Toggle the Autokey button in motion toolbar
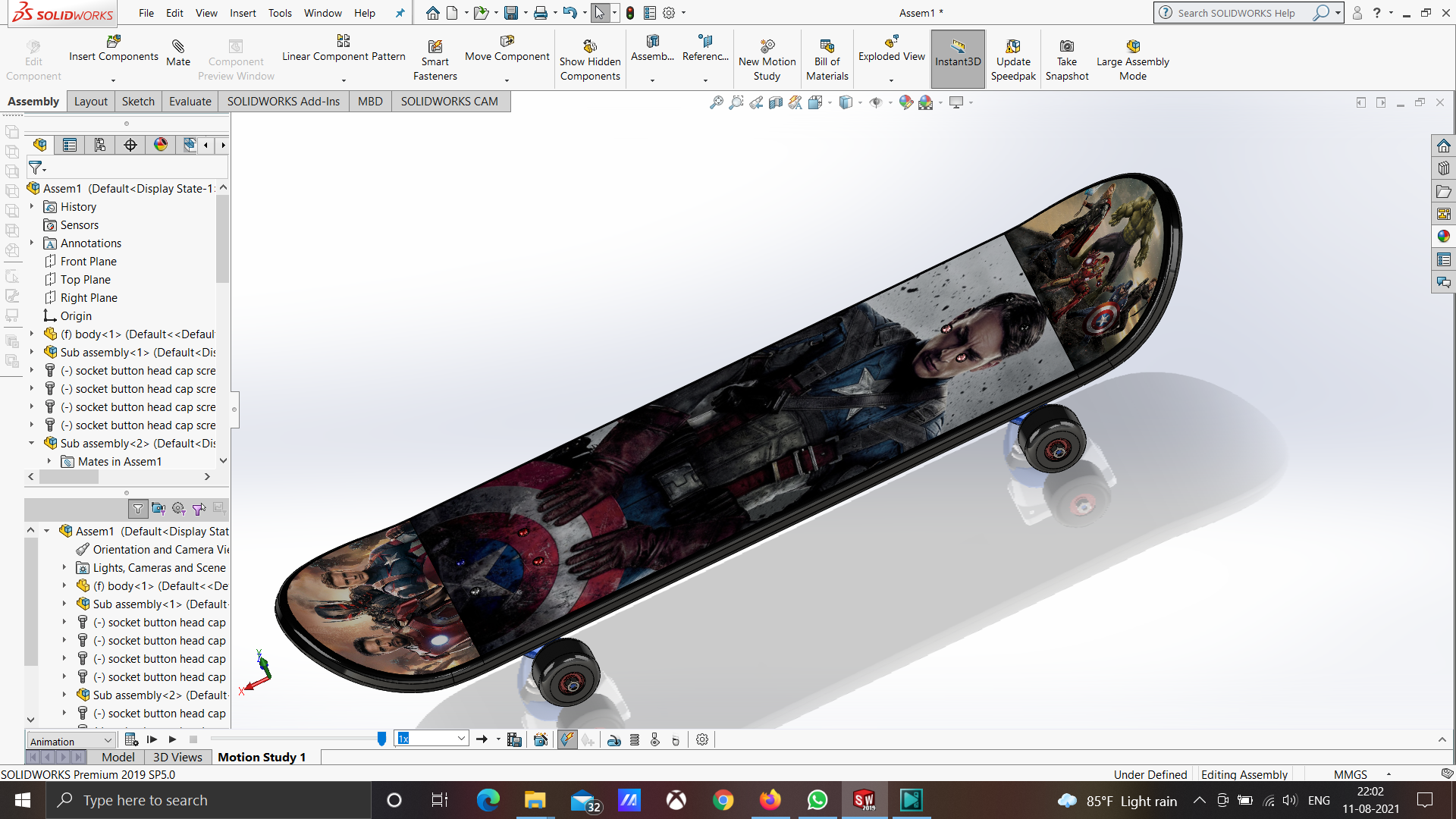This screenshot has height=819, width=1456. coord(567,739)
